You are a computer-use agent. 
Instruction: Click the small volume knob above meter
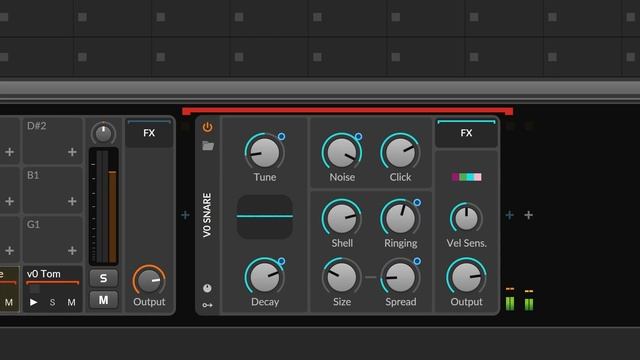[x=103, y=133]
